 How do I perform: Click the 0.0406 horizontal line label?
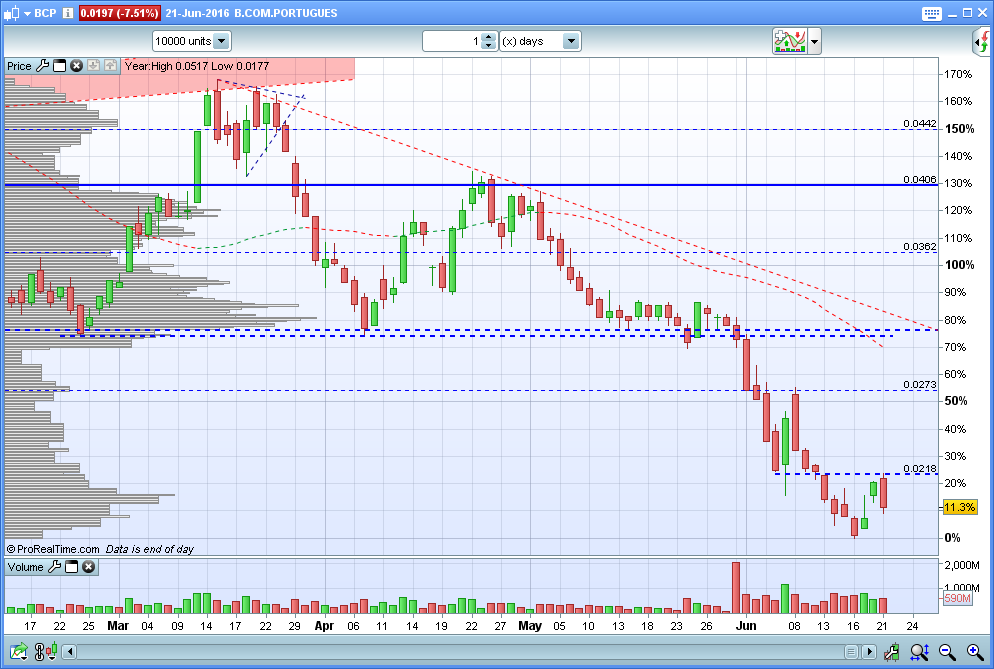coord(920,179)
